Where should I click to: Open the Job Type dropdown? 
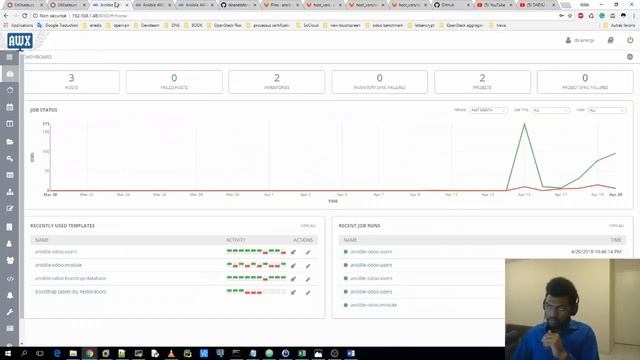click(x=550, y=110)
